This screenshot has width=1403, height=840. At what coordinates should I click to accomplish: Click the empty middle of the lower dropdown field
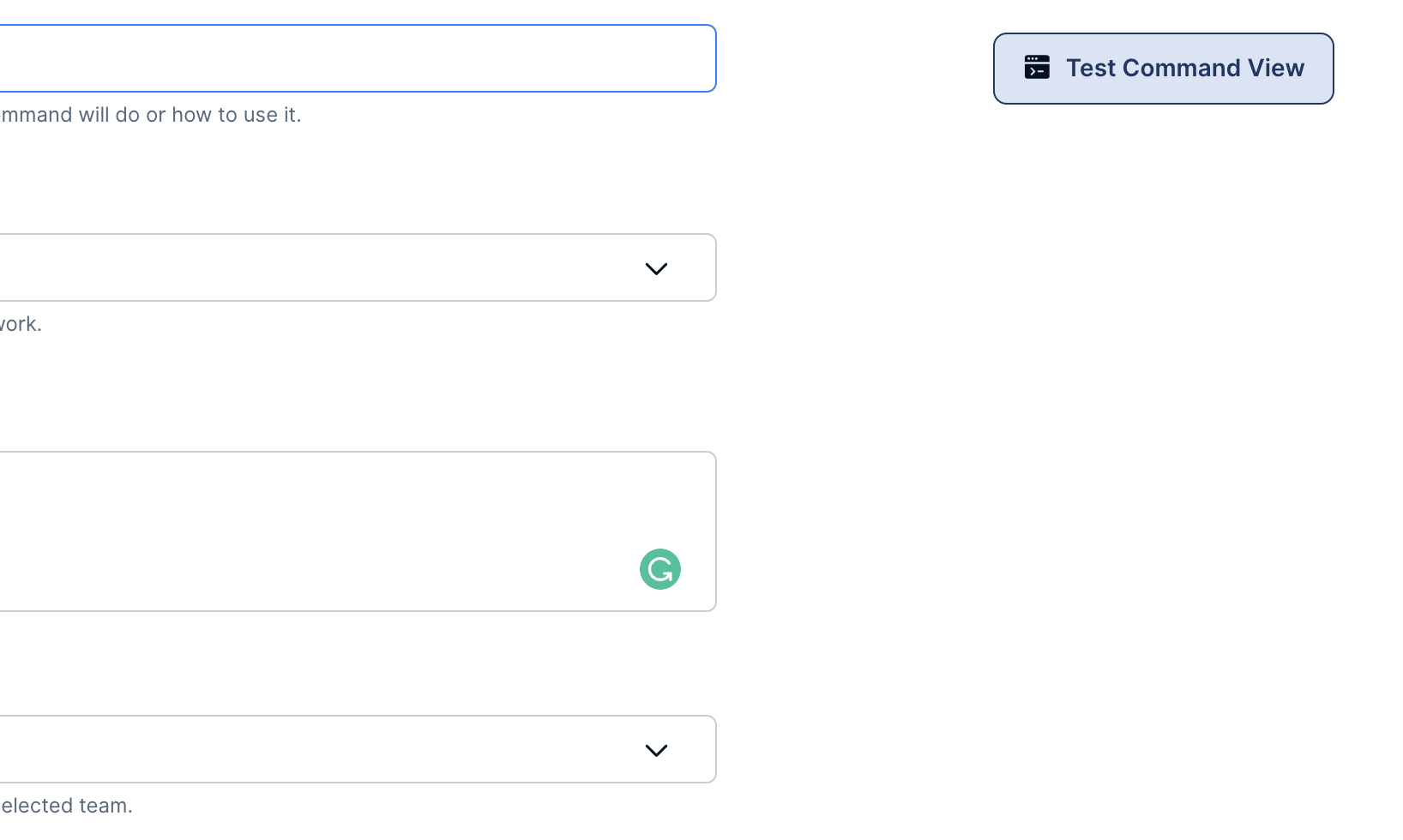(317, 749)
